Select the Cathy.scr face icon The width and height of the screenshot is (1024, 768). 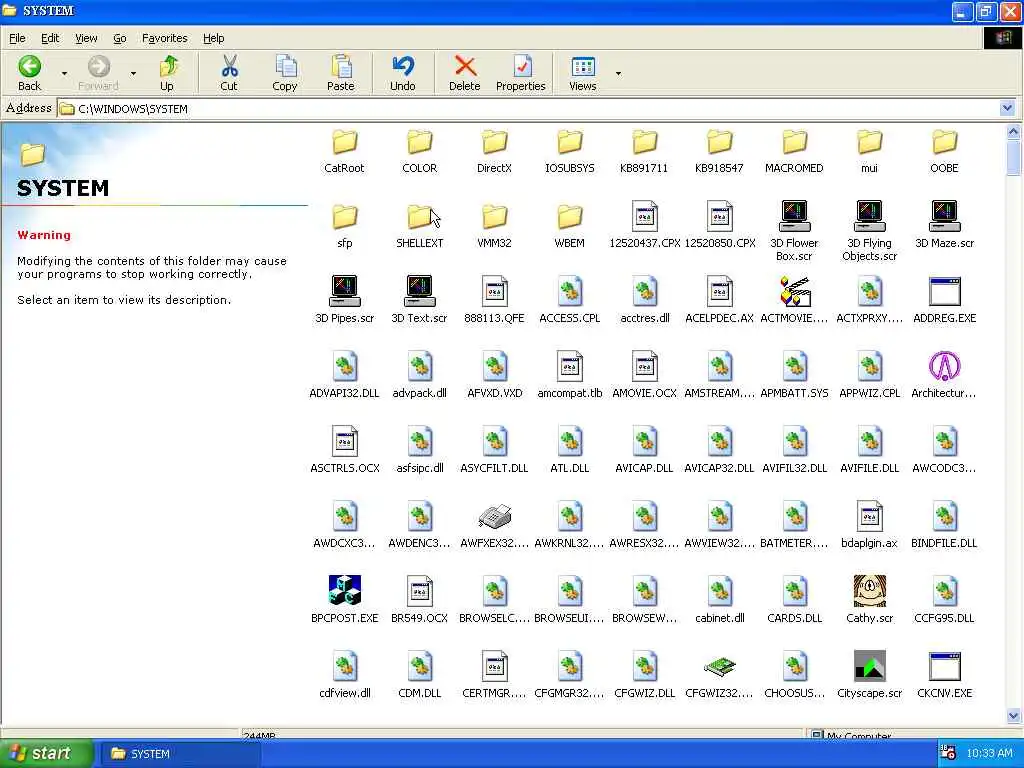tap(869, 591)
